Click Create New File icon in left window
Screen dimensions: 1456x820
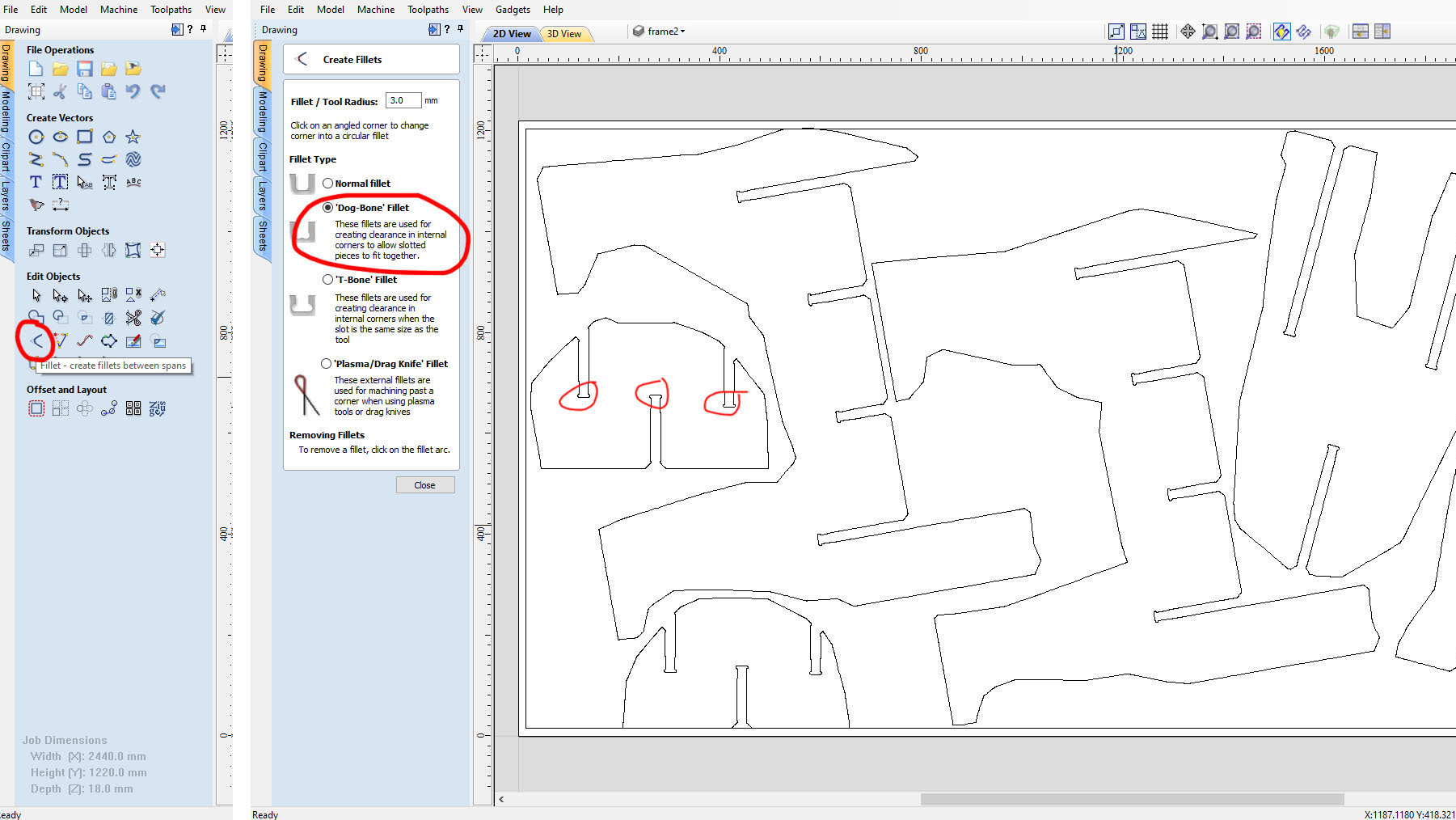[36, 69]
